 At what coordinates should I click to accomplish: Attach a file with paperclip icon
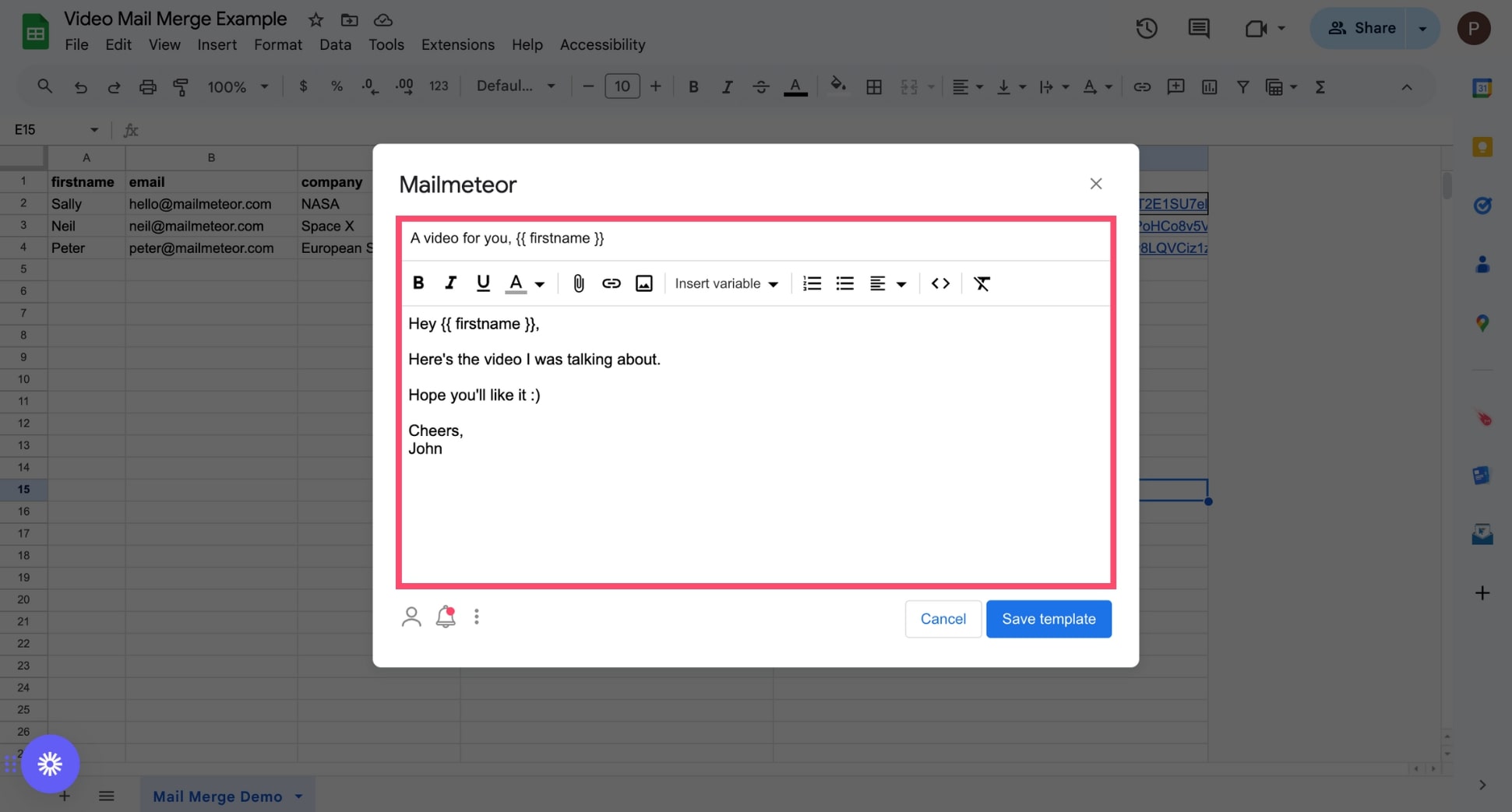pos(578,283)
